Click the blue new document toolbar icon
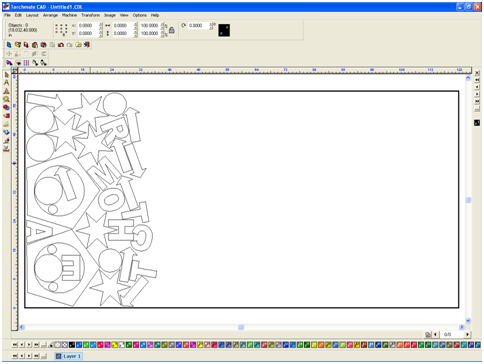This screenshot has height=364, width=484. pos(9,45)
